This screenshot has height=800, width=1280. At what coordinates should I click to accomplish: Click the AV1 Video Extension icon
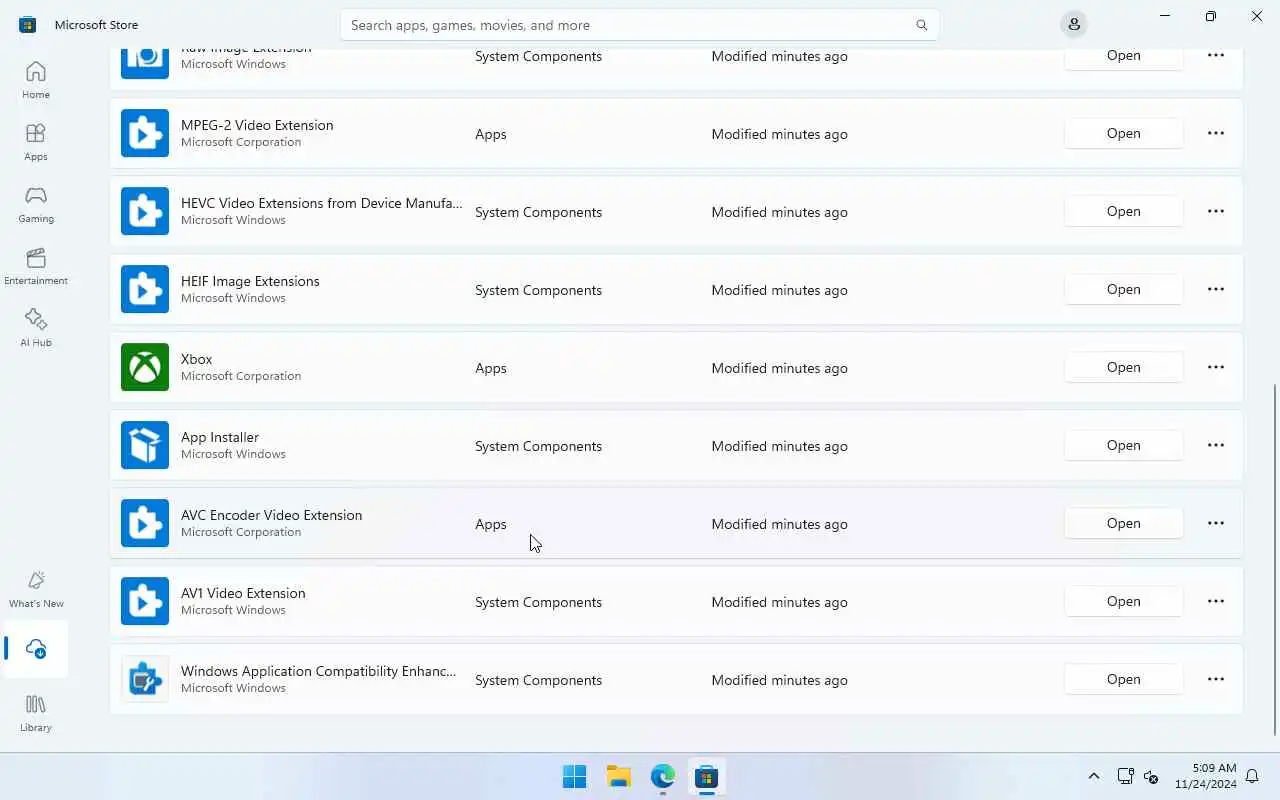145,601
